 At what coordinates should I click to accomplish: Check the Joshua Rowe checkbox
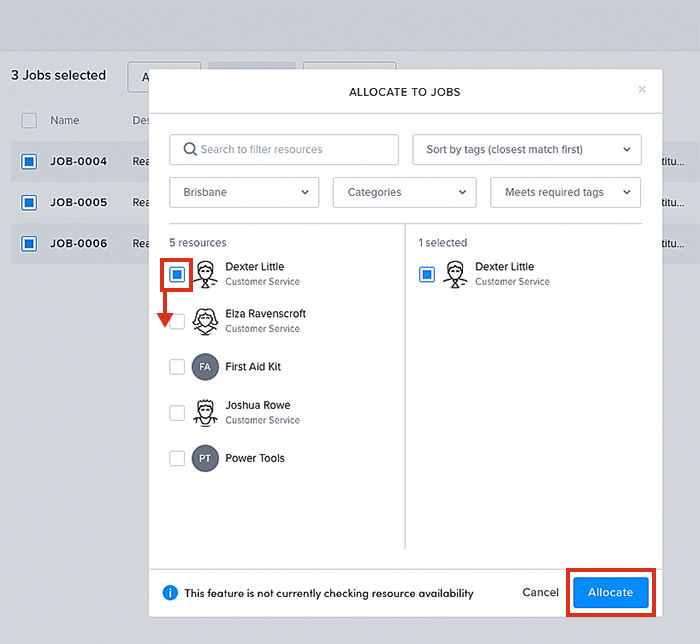coord(177,413)
